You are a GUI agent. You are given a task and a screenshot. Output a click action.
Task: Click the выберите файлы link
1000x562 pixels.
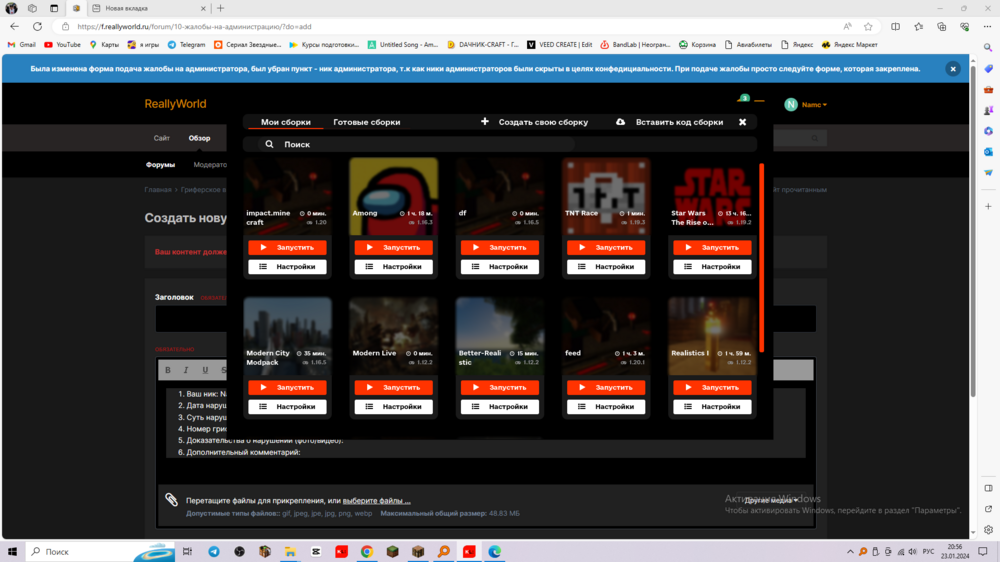tap(376, 501)
